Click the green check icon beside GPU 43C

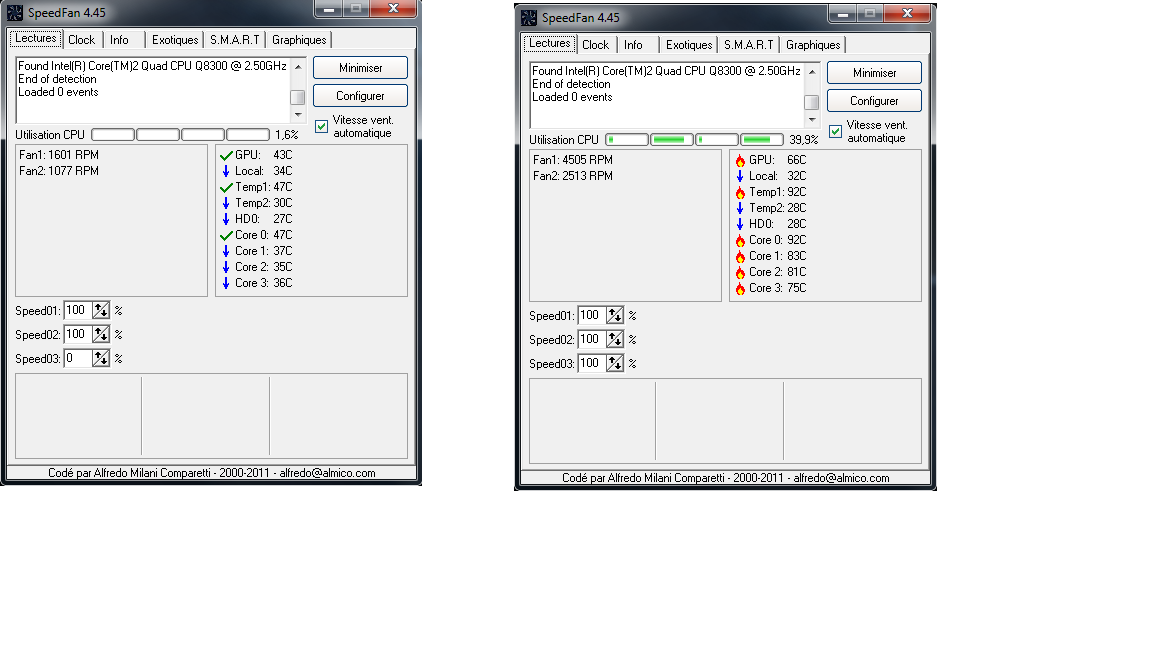tap(226, 155)
